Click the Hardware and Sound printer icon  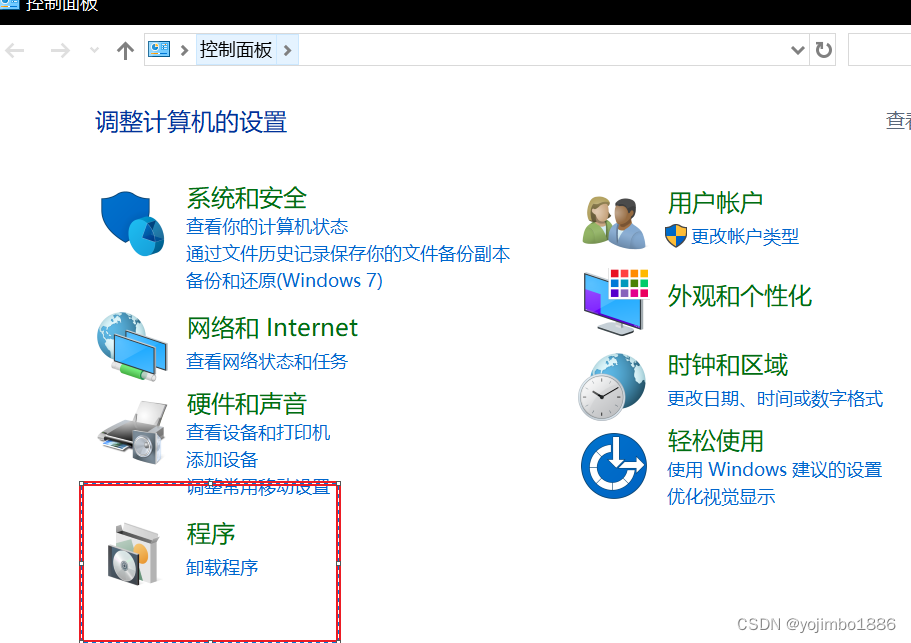(132, 432)
